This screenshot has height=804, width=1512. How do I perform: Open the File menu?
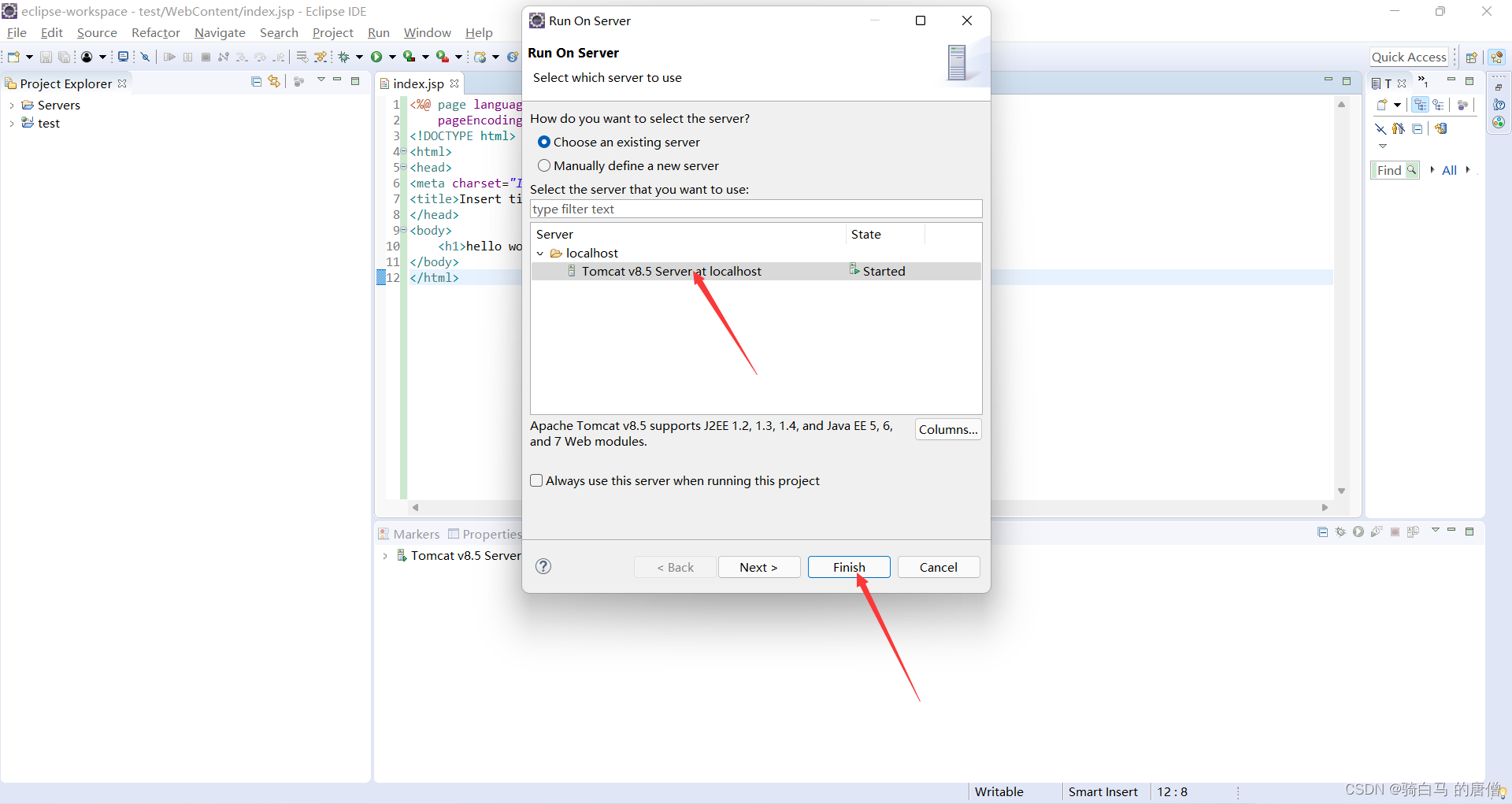point(17,32)
